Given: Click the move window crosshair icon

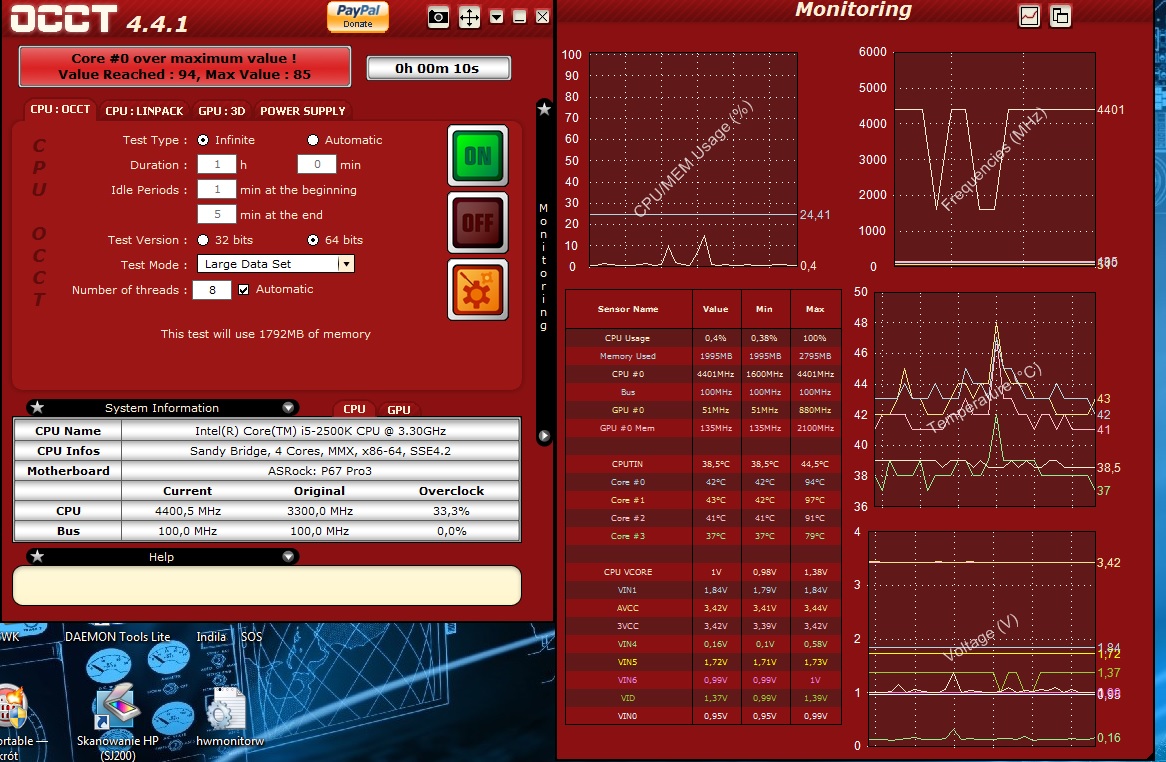Looking at the screenshot, I should (469, 17).
